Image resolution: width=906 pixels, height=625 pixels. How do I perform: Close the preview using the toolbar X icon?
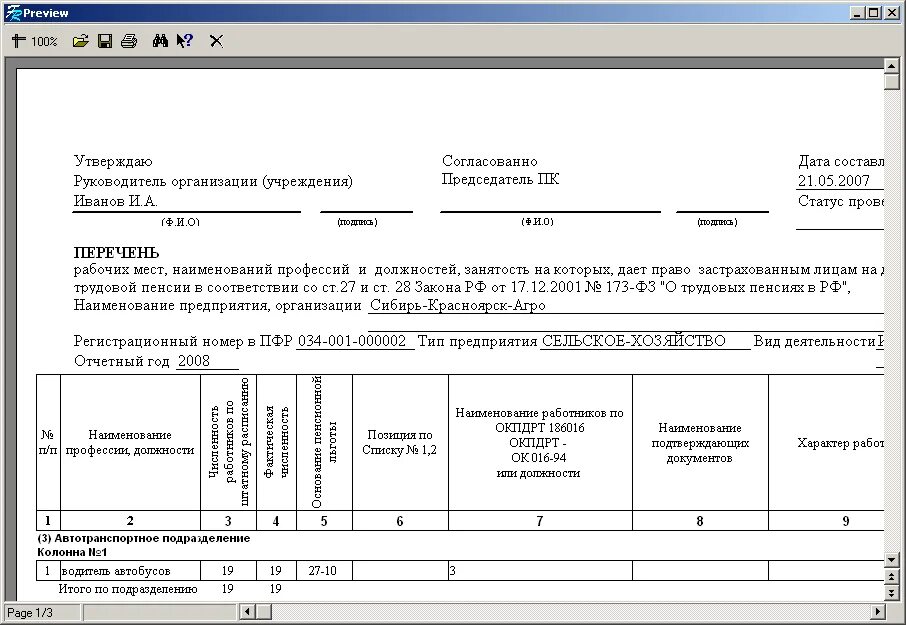click(x=216, y=41)
